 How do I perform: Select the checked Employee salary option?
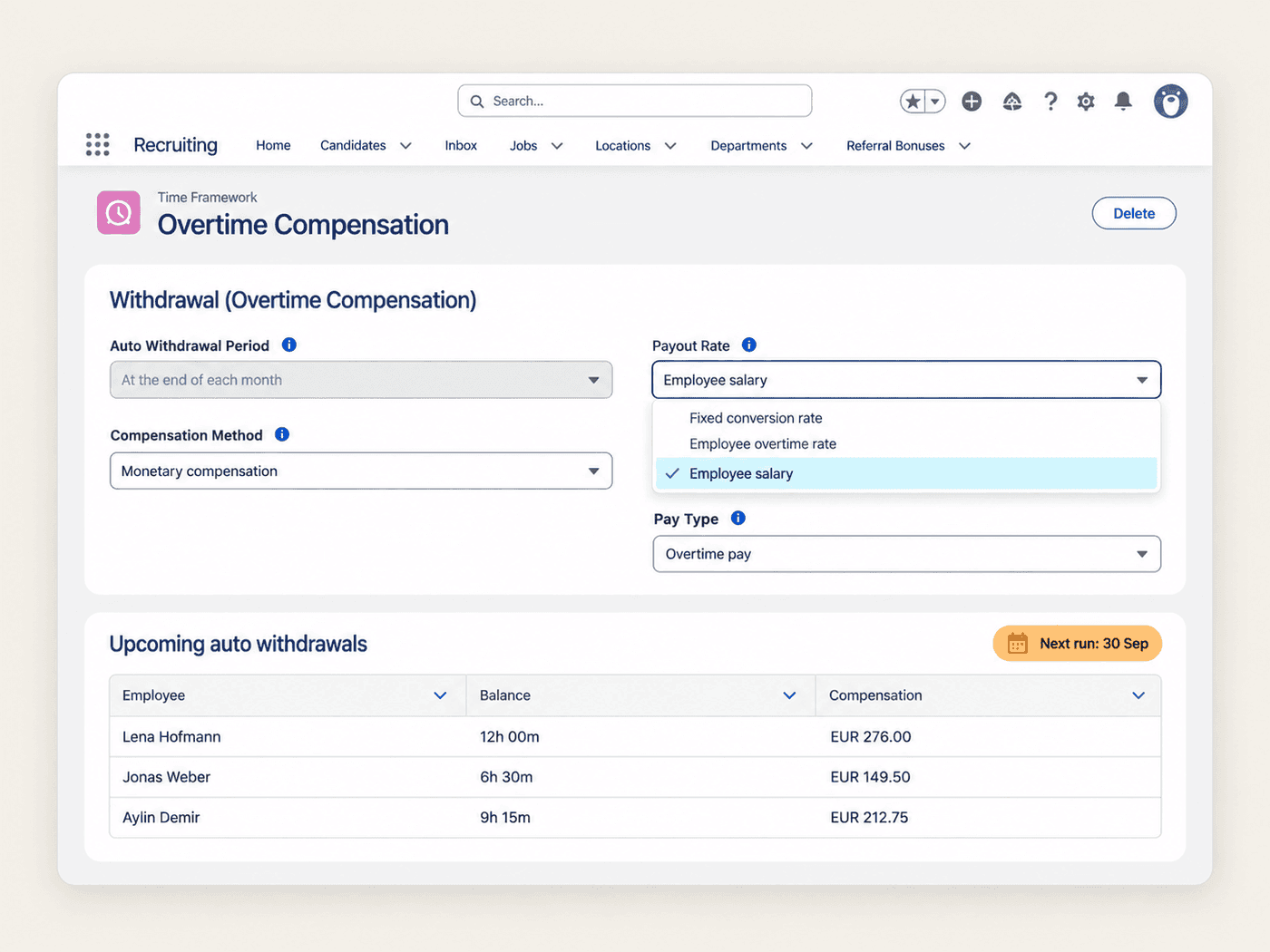click(x=905, y=473)
